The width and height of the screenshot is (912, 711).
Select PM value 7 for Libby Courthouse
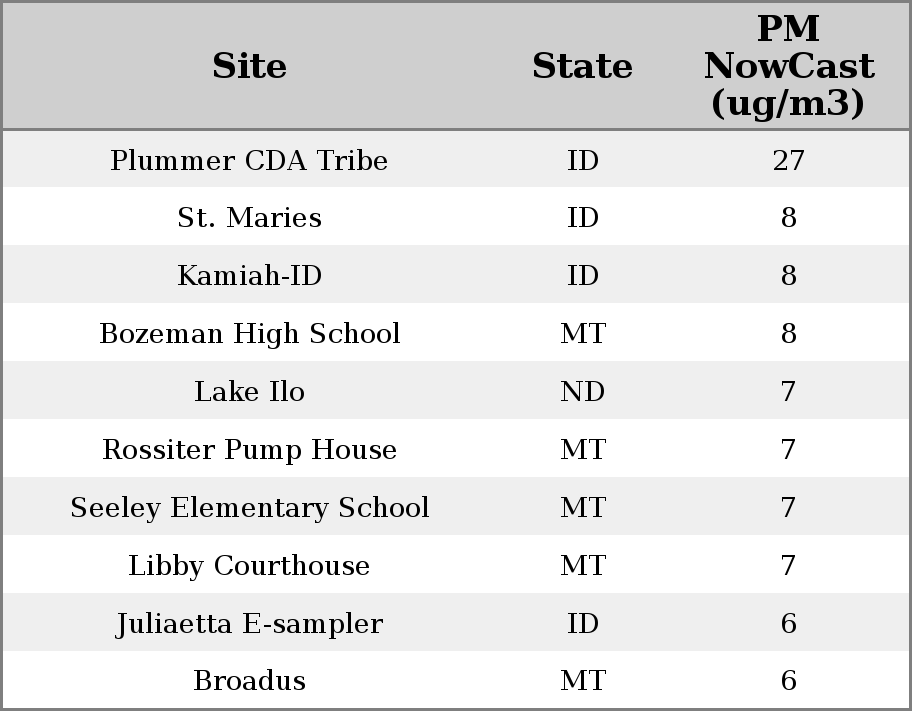(x=788, y=566)
